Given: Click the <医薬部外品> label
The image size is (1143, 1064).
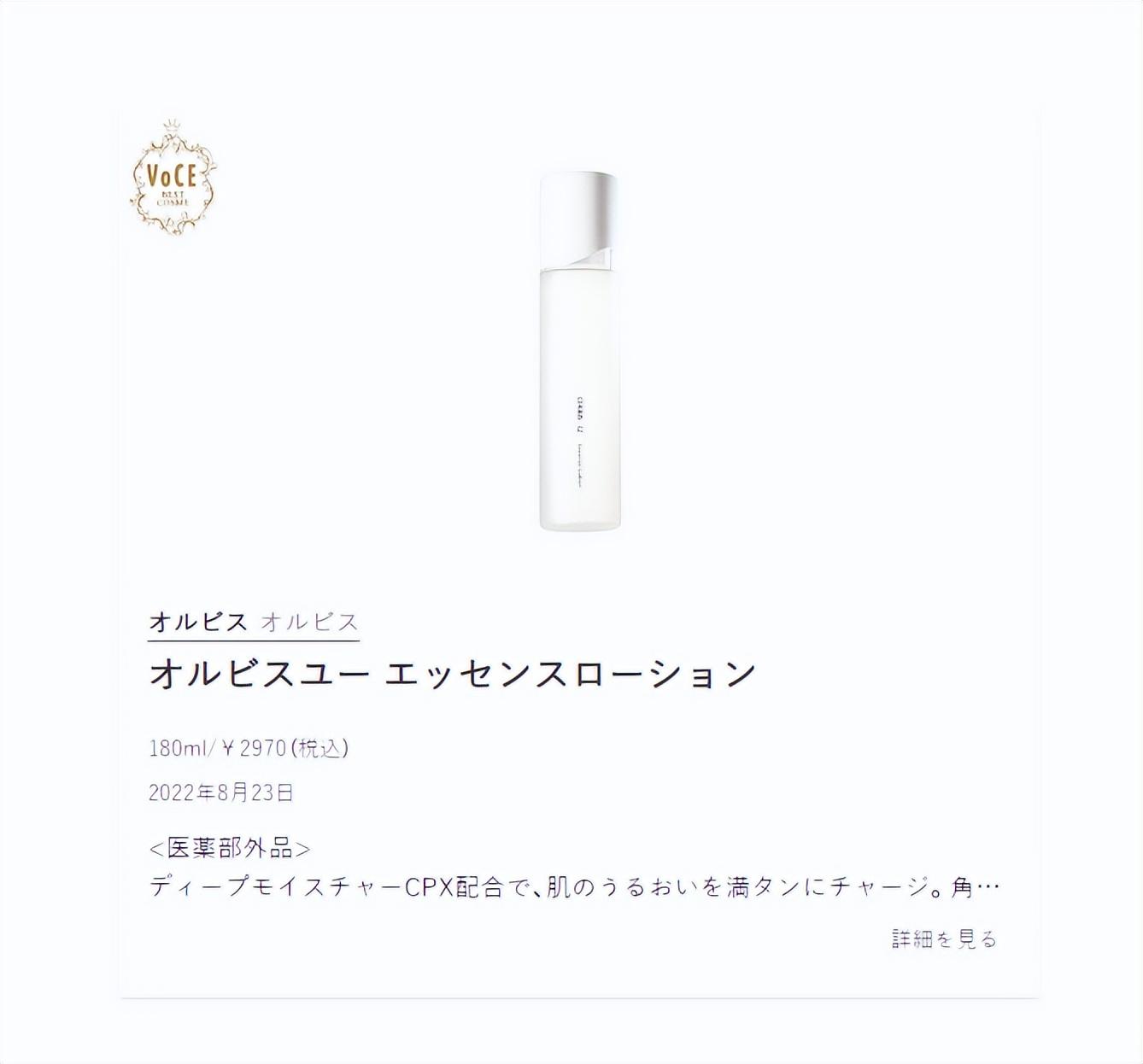Looking at the screenshot, I should click(x=230, y=848).
